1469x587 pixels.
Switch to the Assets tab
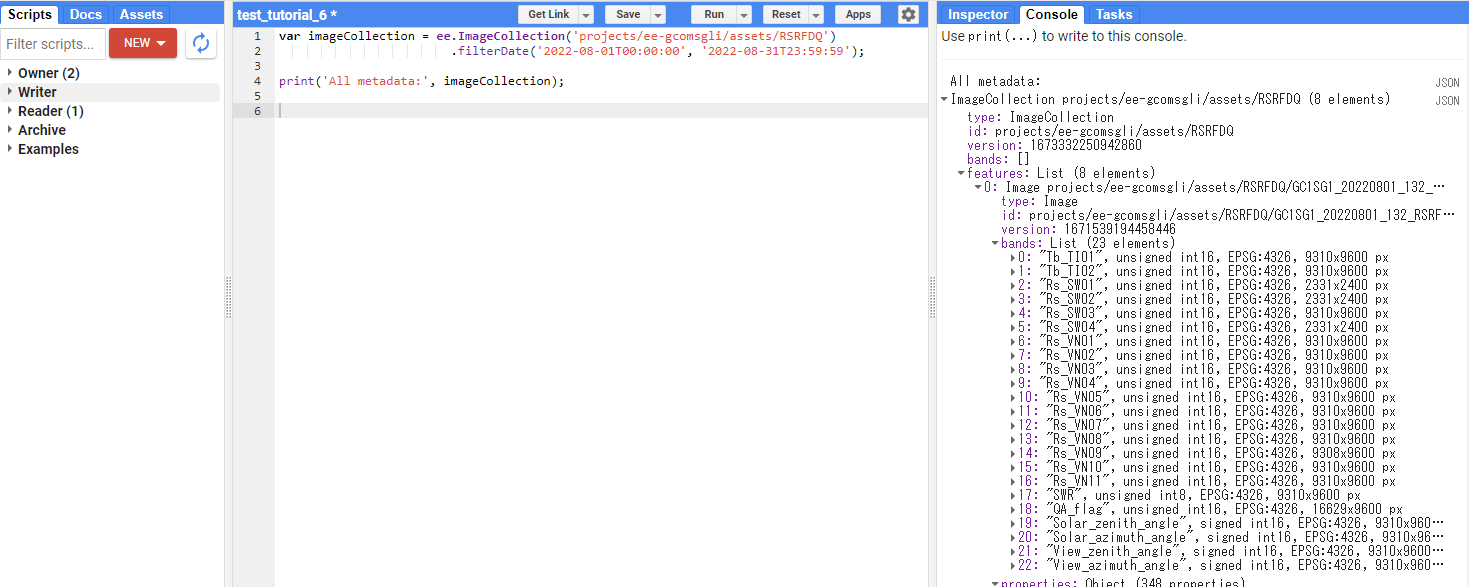141,15
